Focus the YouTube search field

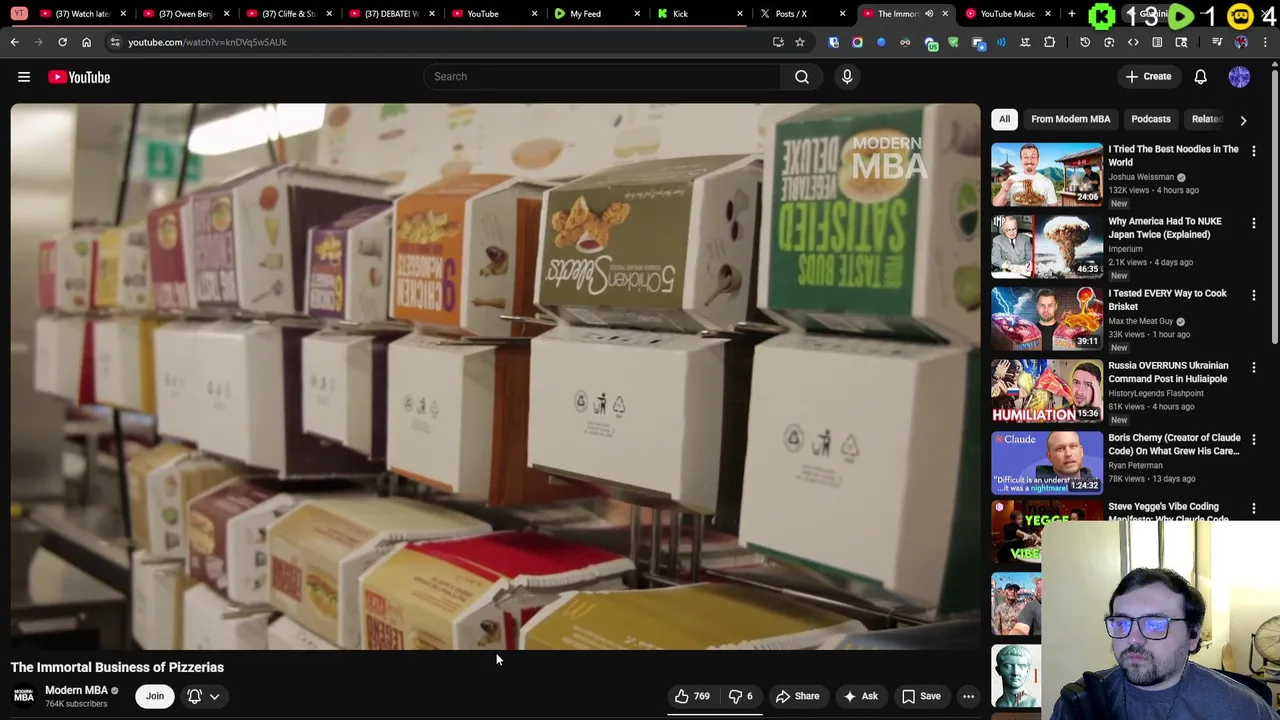(x=602, y=76)
